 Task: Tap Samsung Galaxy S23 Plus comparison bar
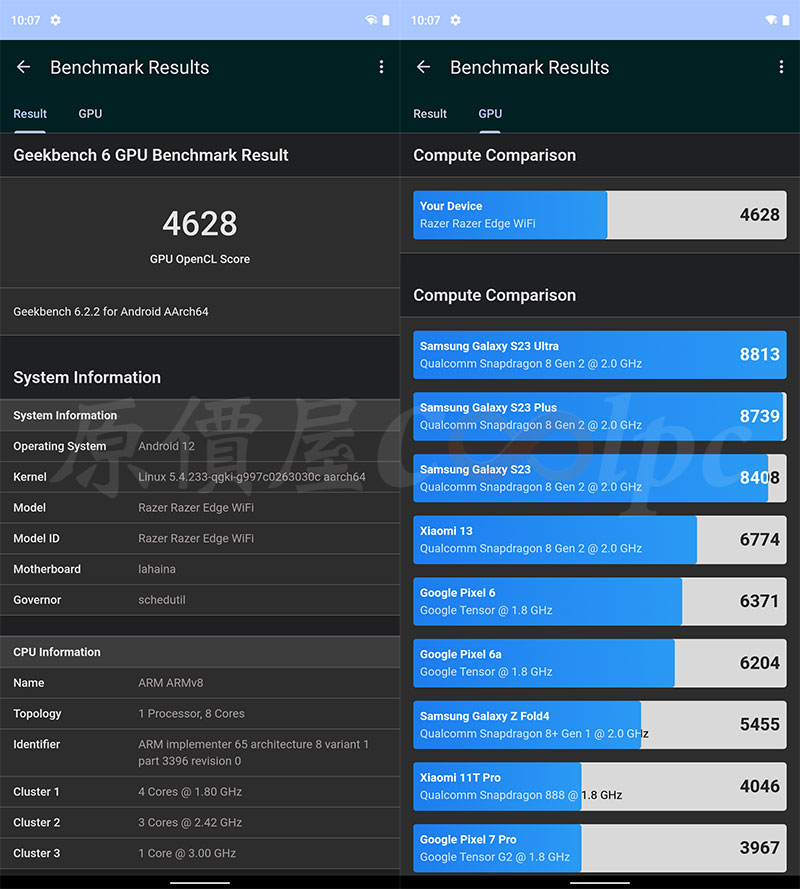(600, 416)
